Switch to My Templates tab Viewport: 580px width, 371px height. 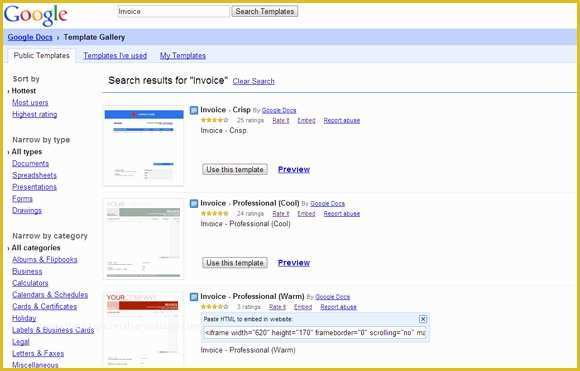pyautogui.click(x=183, y=55)
